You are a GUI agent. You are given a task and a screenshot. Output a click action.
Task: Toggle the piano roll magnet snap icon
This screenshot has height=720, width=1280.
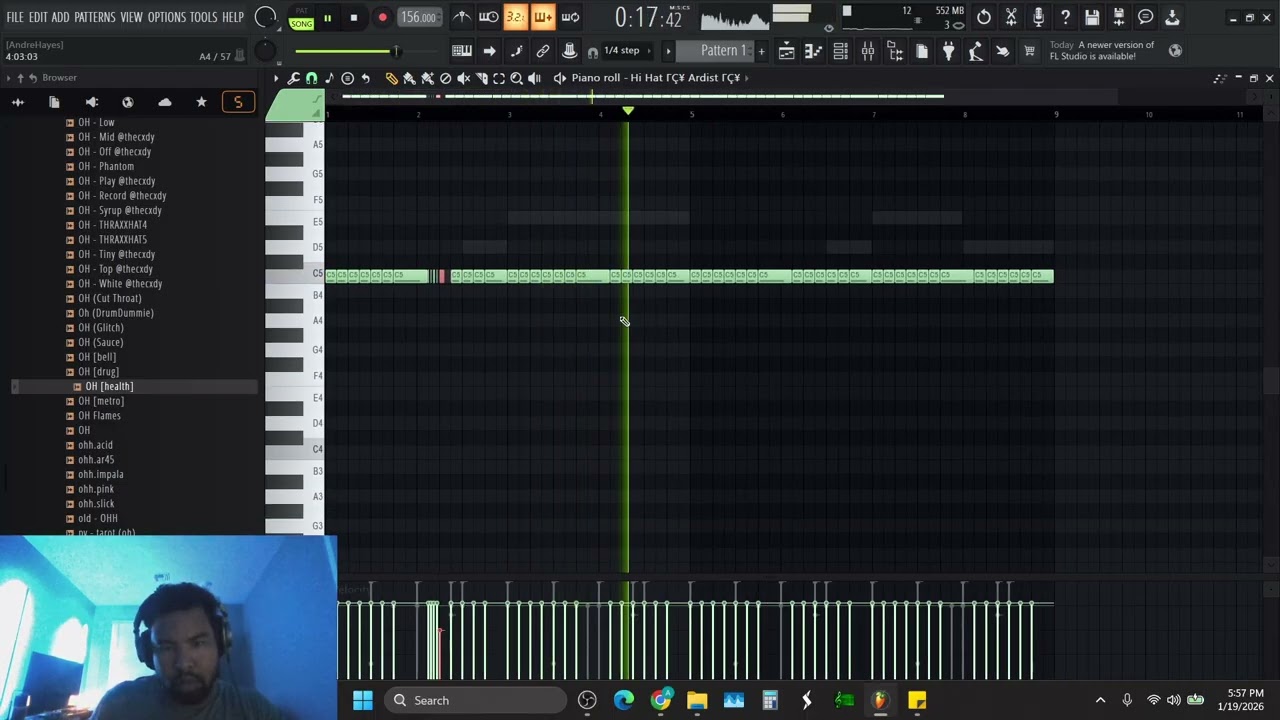pos(311,78)
